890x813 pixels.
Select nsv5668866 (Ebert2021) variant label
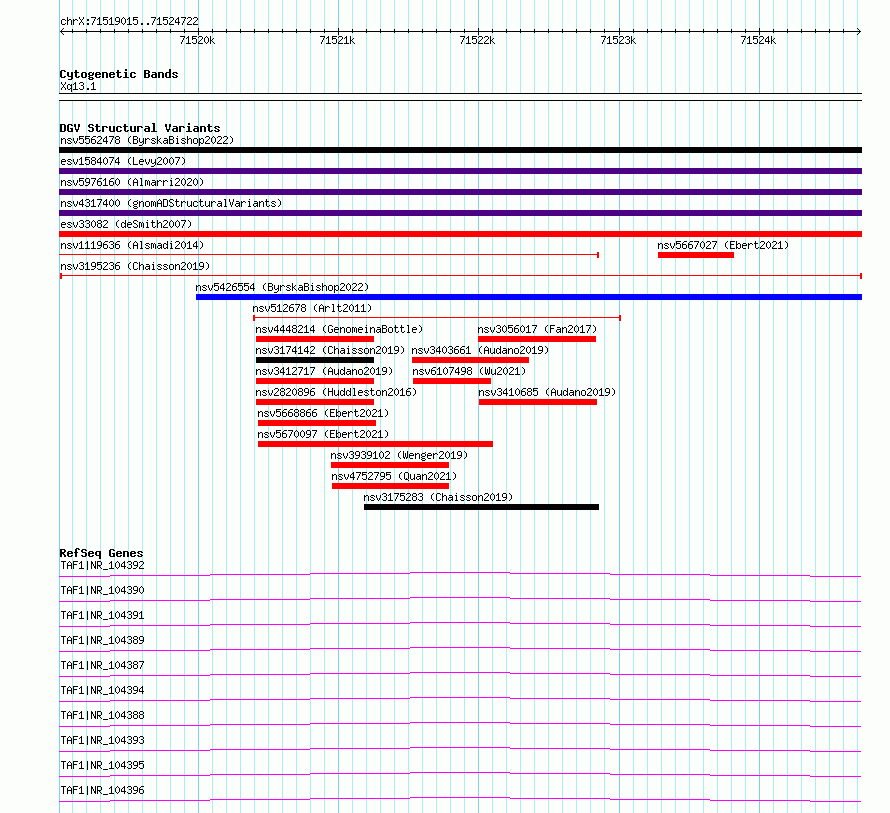pos(324,413)
